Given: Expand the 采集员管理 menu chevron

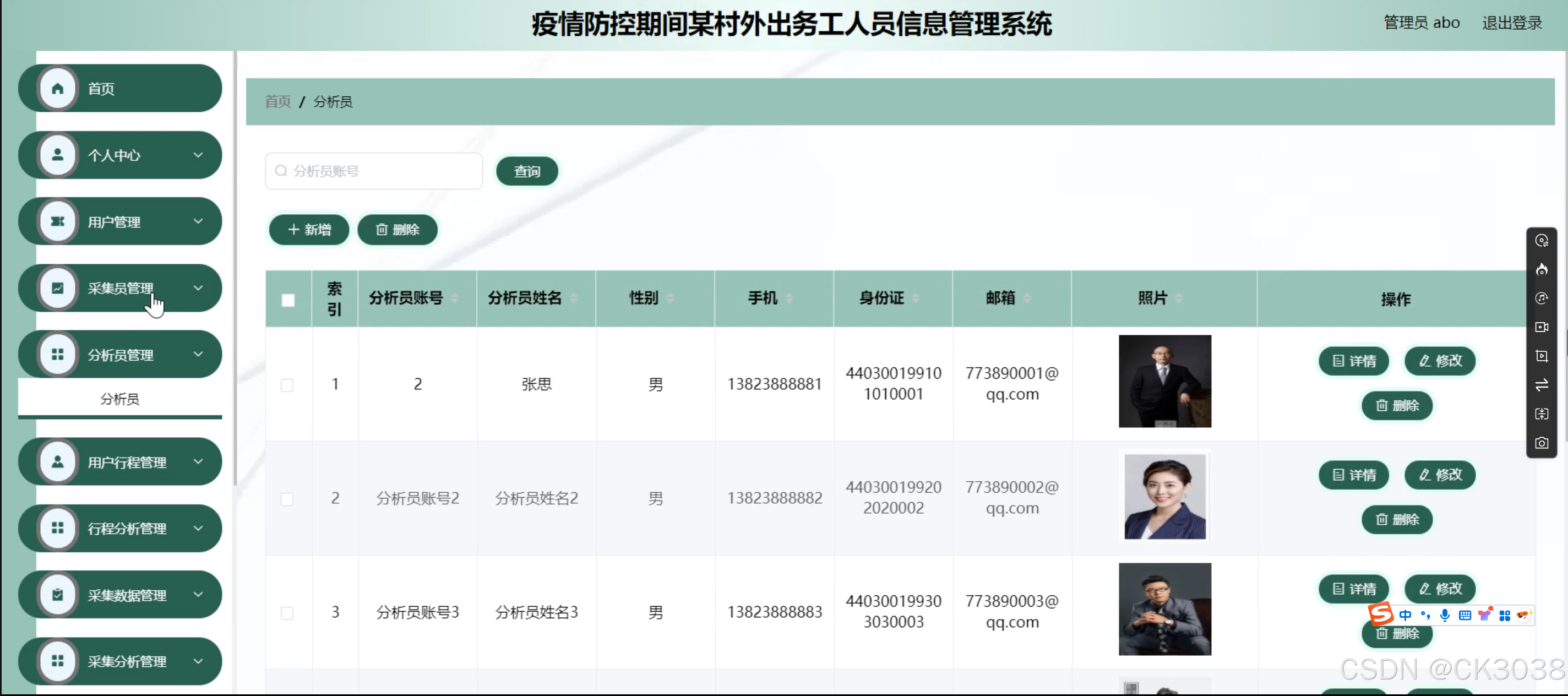Looking at the screenshot, I should [x=198, y=288].
